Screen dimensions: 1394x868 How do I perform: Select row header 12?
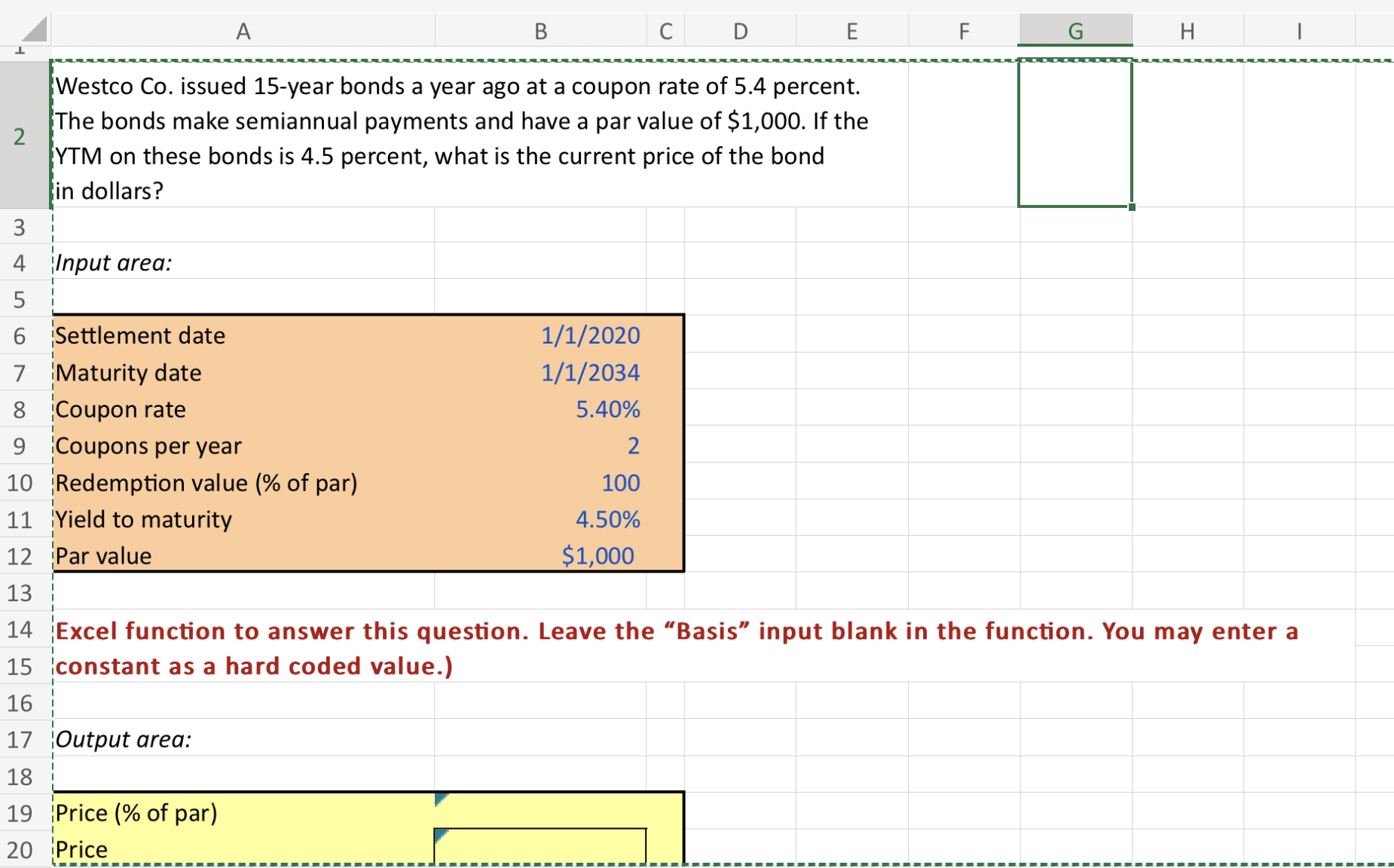coord(19,556)
